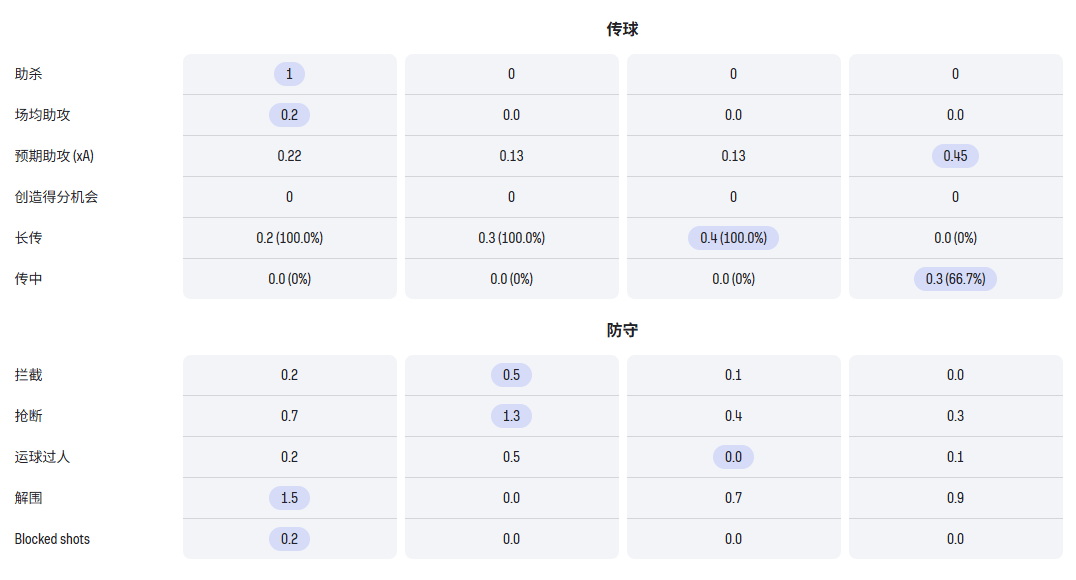Click the highlighted 0.4 (100.0%) 长传 value
Image resolution: width=1076 pixels, height=580 pixels.
(733, 238)
